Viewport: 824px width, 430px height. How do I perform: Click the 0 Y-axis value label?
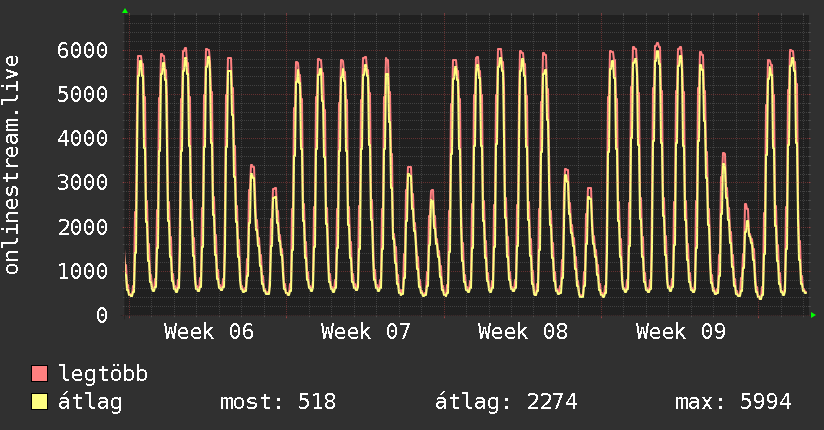point(102,315)
